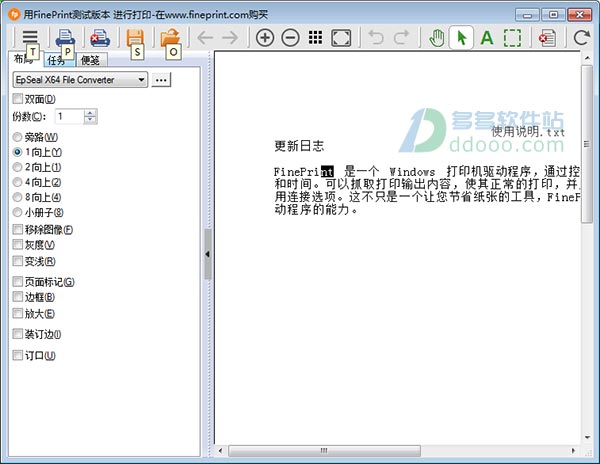Click the horizontal scrollbar left arrow
This screenshot has width=600, height=464.
pyautogui.click(x=220, y=451)
